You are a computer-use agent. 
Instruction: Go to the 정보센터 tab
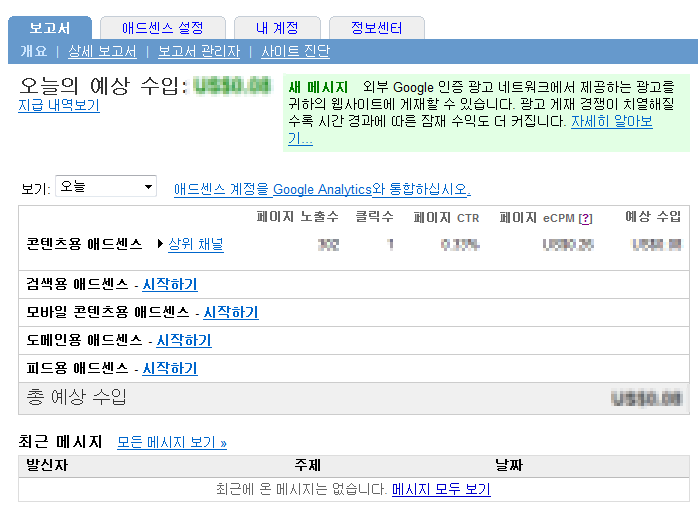coord(377,28)
